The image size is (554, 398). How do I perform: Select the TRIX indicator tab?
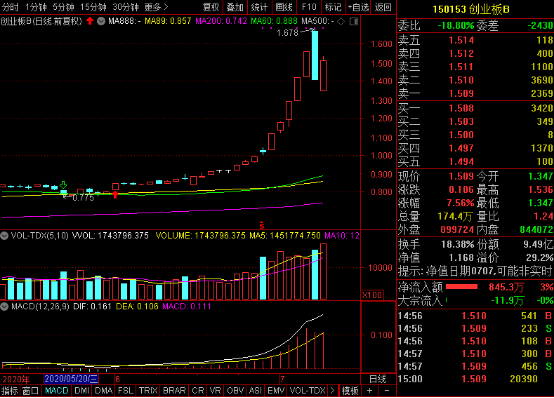(x=148, y=391)
